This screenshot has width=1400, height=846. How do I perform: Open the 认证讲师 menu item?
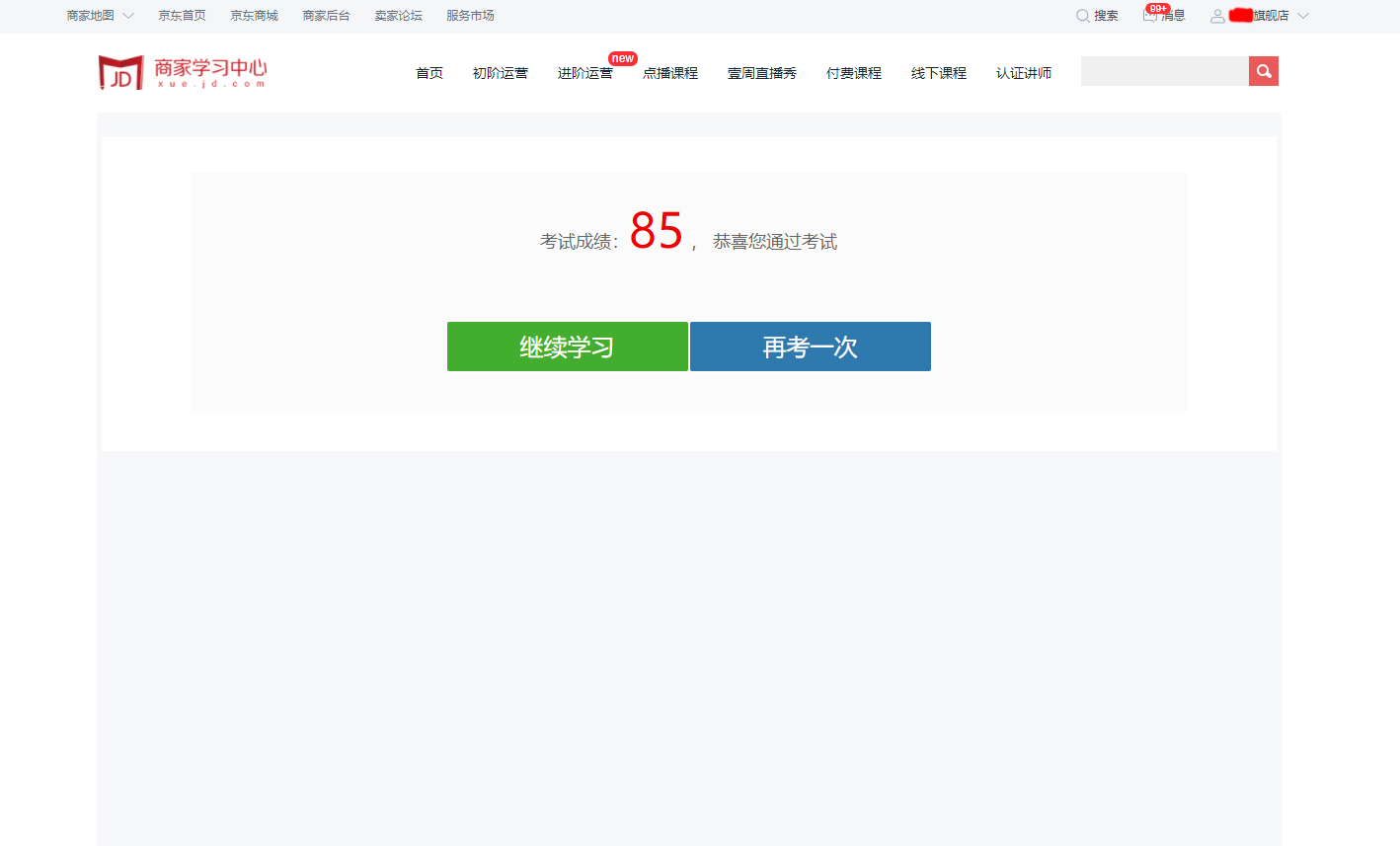(x=1024, y=73)
